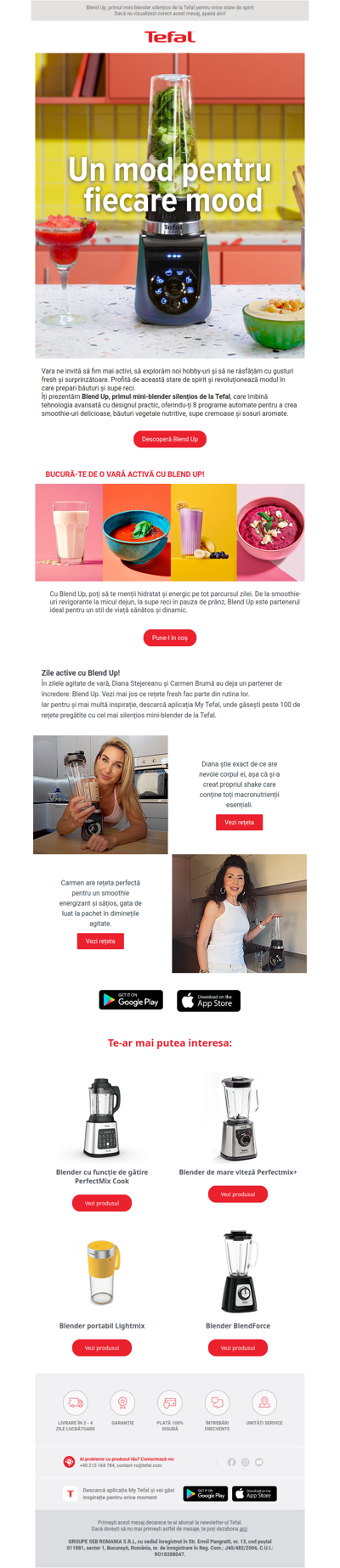
Task: Click the Tefal logo at the top
Action: [x=170, y=37]
